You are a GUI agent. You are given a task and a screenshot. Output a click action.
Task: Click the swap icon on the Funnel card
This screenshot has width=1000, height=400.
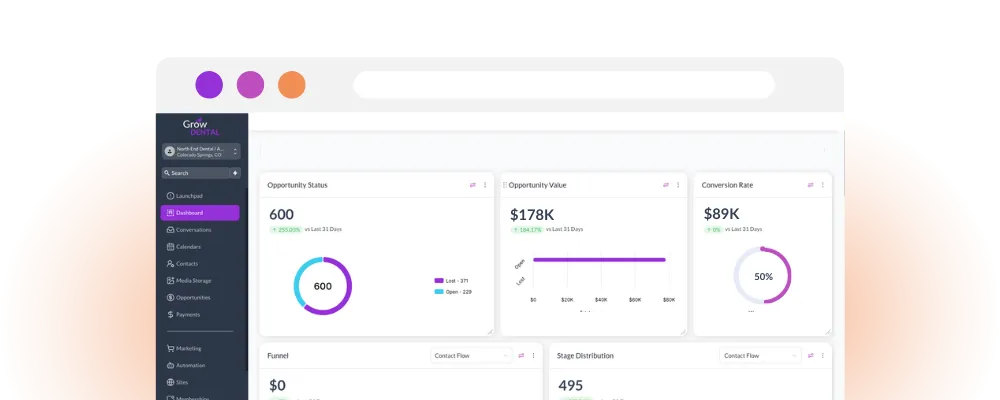click(521, 355)
